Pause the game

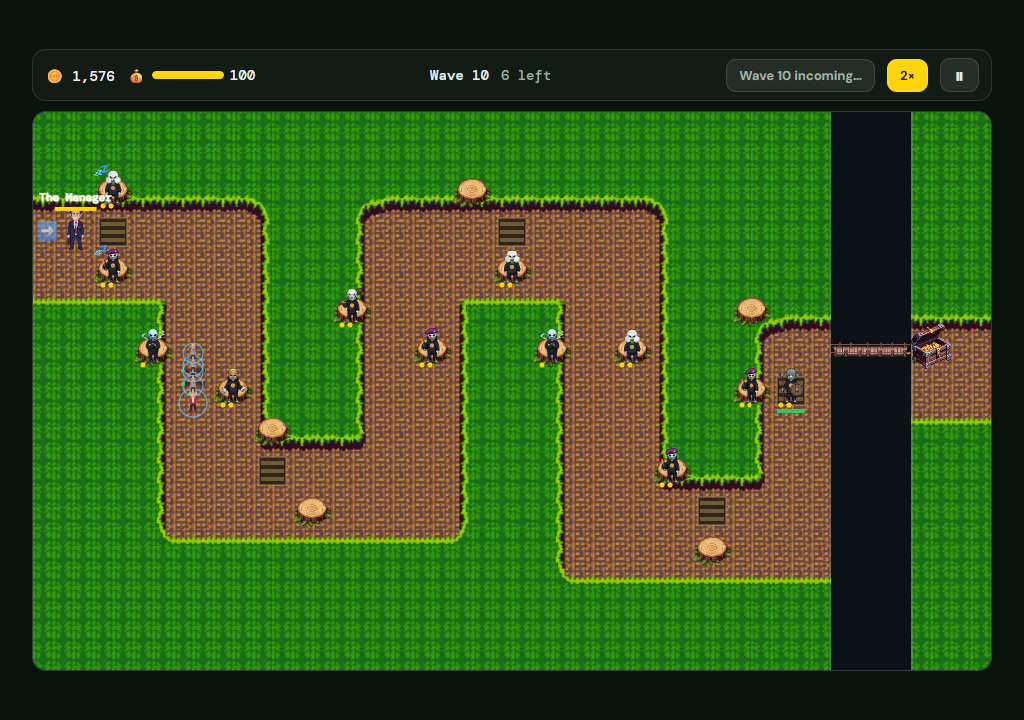pyautogui.click(x=959, y=75)
